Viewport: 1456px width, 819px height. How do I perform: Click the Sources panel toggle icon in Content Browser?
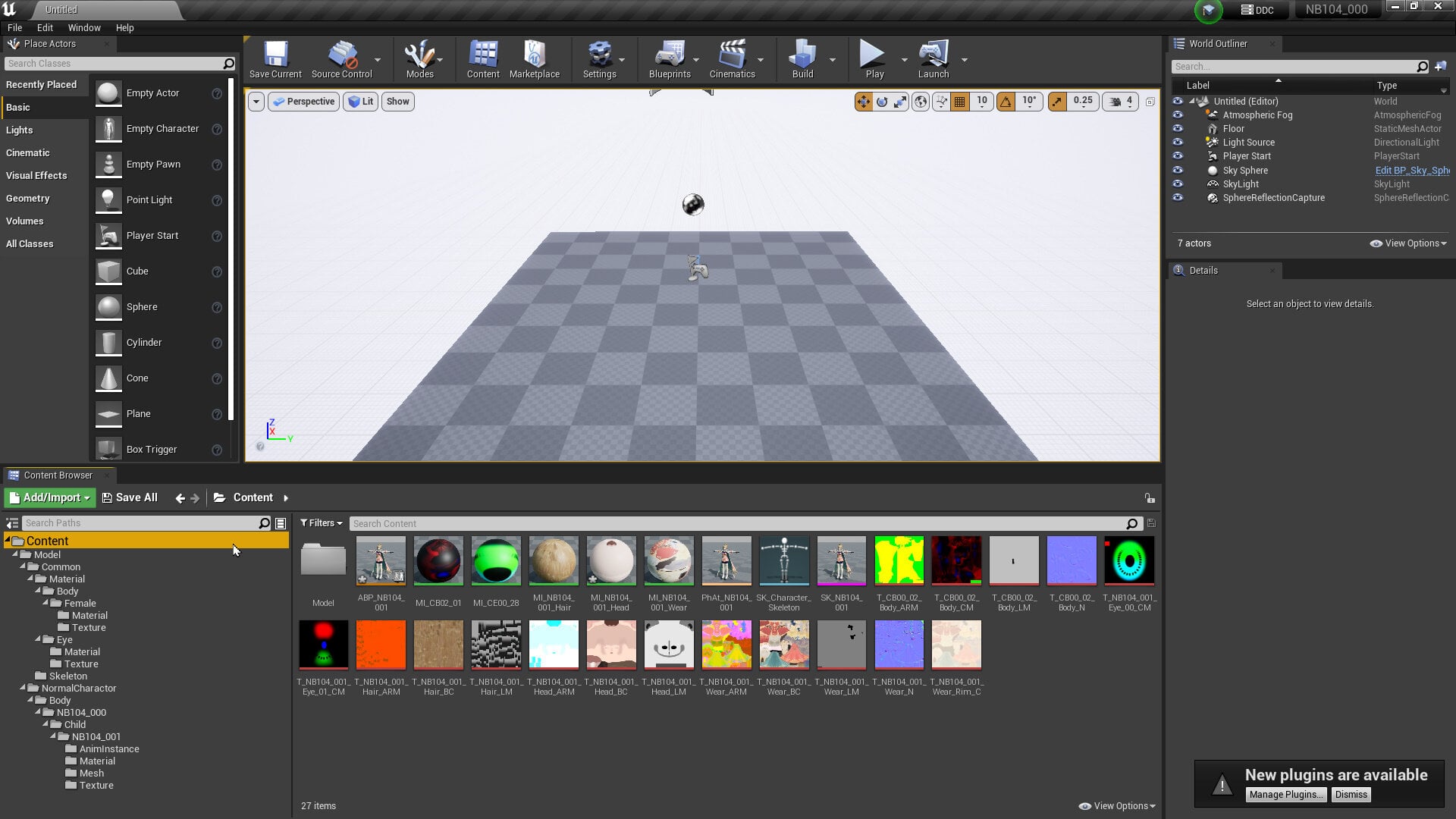pos(12,524)
